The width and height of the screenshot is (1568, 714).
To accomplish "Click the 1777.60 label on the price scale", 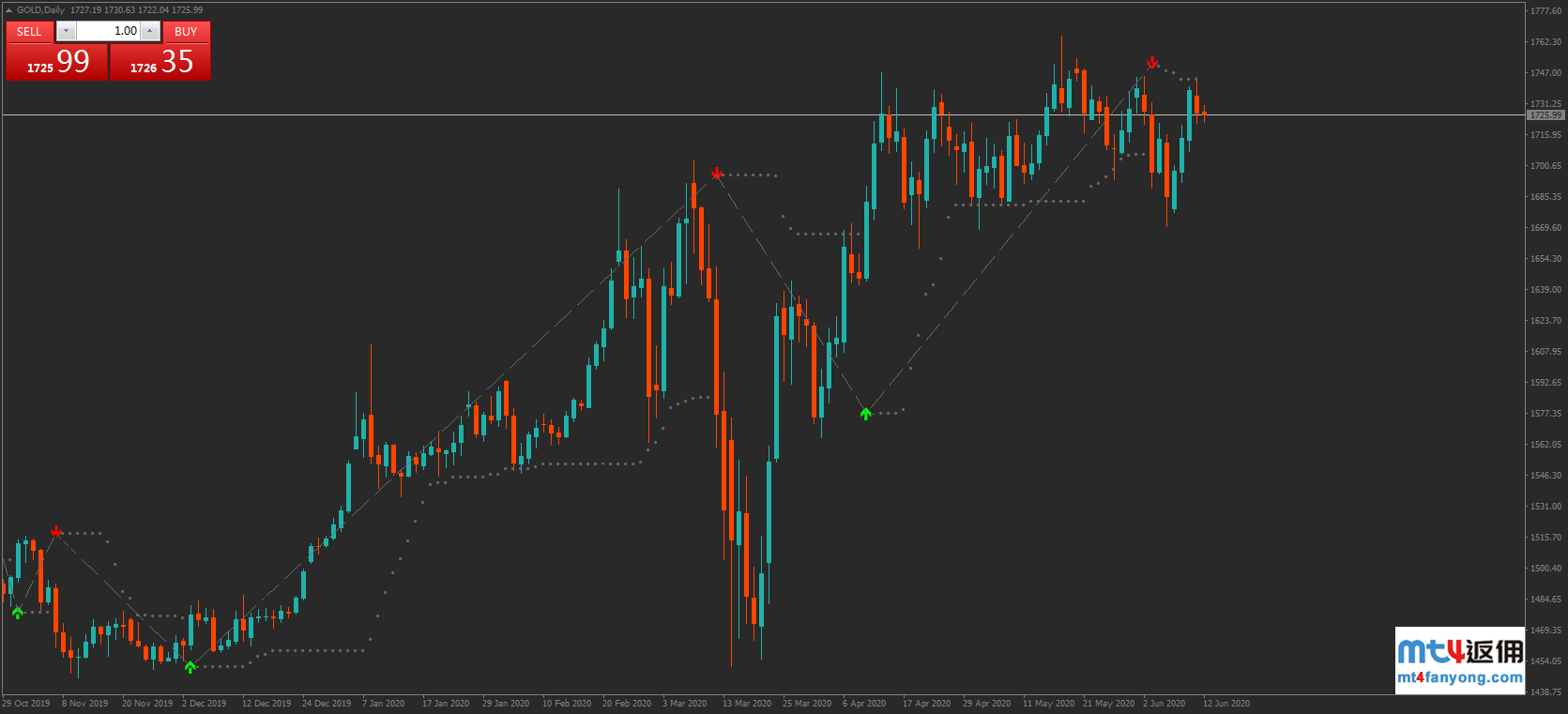I will [1545, 11].
